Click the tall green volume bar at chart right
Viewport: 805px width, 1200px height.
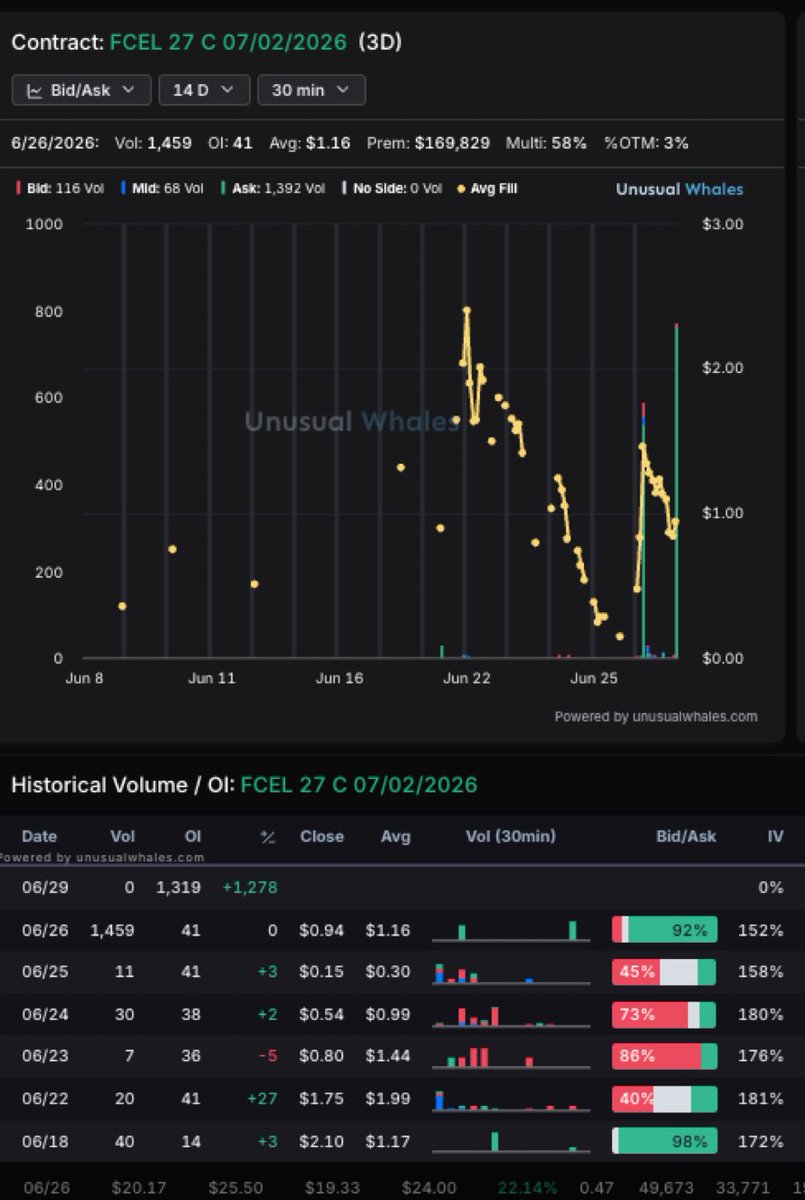(x=677, y=491)
